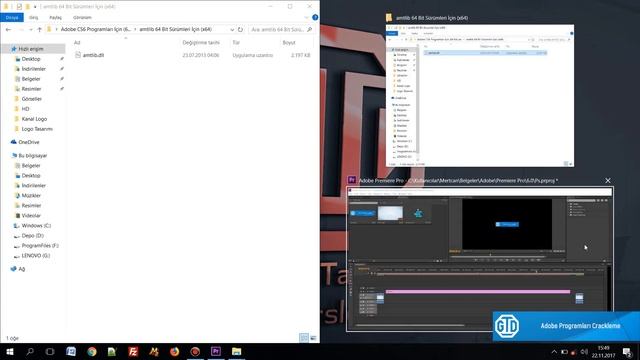The height and width of the screenshot is (360, 640).
Task: Choose the Adobe Premiere Pro snap thumbnail
Action: [x=480, y=259]
